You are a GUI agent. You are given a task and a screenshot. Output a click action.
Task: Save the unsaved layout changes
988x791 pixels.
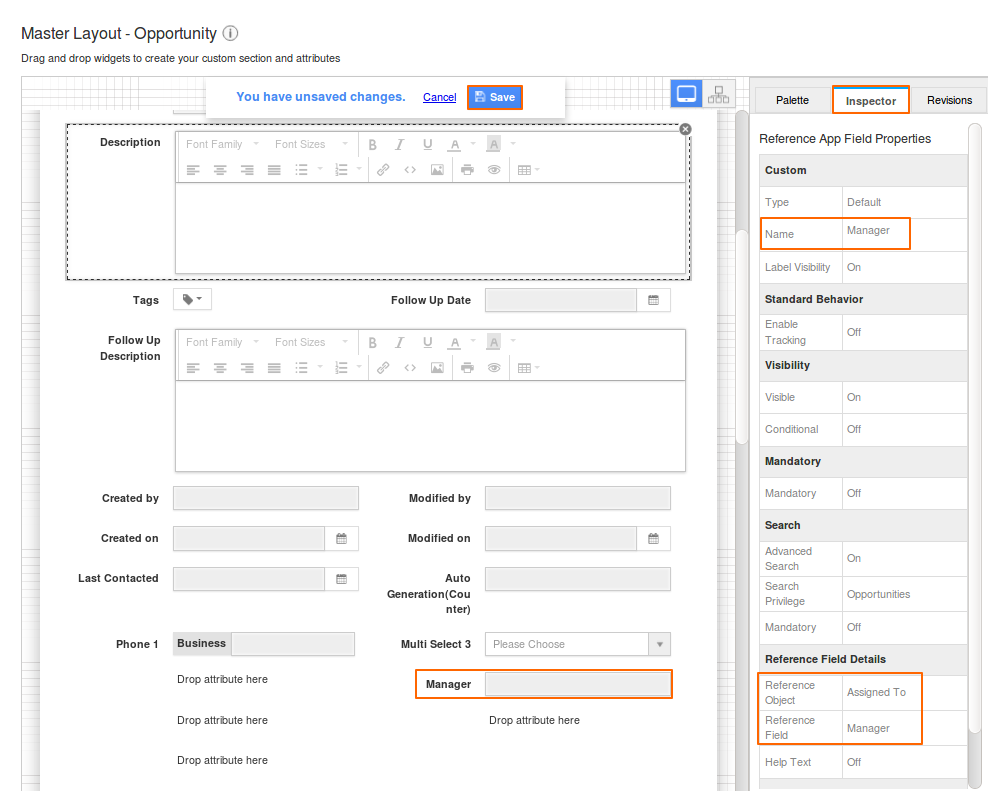pos(494,96)
